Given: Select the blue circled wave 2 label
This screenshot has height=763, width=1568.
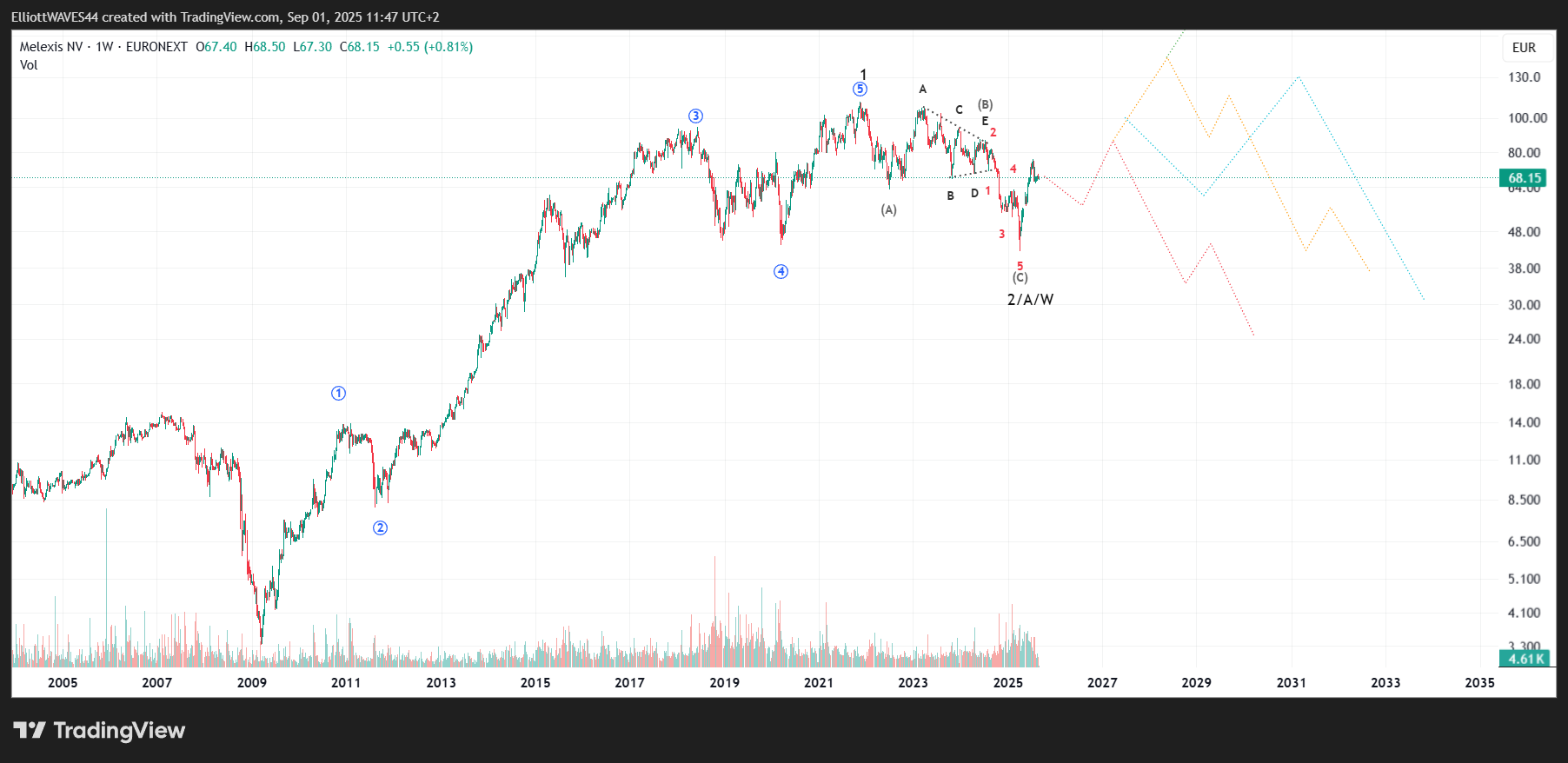Looking at the screenshot, I should click(380, 528).
